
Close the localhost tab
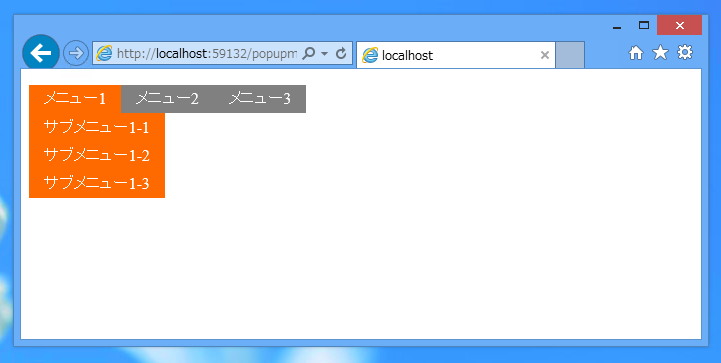tap(545, 55)
